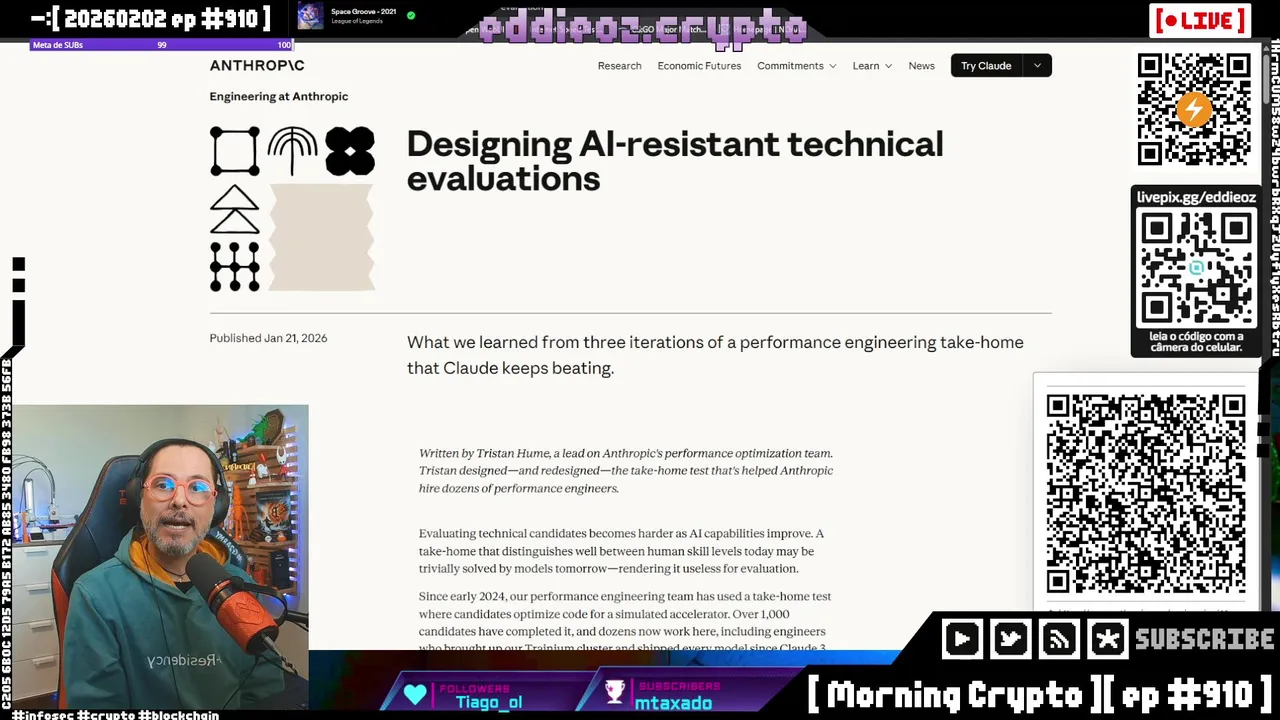The width and height of the screenshot is (1280, 720).
Task: Click the dotted grid nodes article icon
Action: tap(235, 266)
